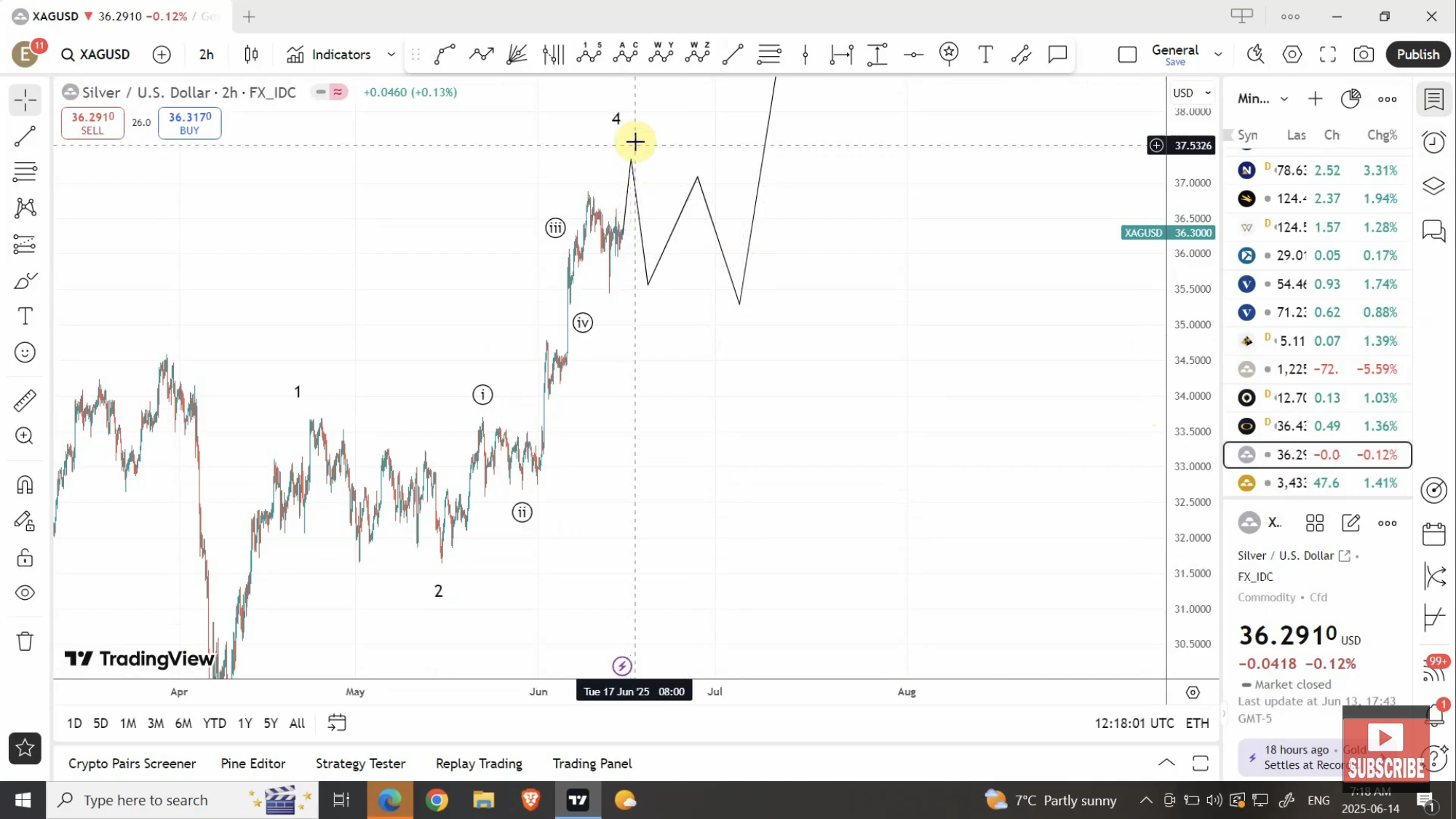Hide all drawings with the eye icon
Screen dimensions: 1456x819
point(25,593)
